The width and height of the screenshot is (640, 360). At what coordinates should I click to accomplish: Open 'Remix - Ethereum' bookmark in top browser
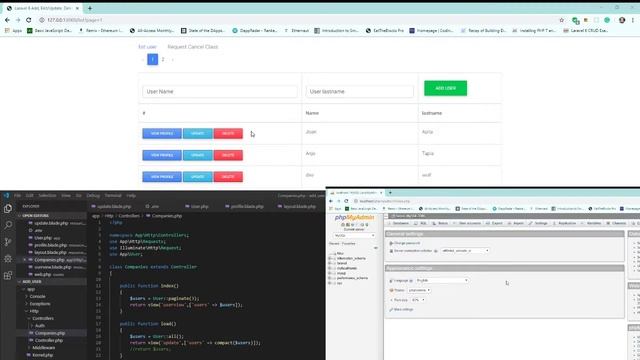[101, 31]
